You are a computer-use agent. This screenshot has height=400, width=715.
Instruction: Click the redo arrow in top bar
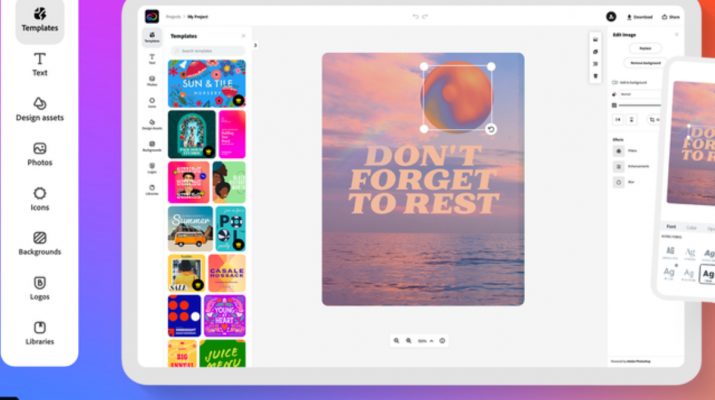pos(425,16)
